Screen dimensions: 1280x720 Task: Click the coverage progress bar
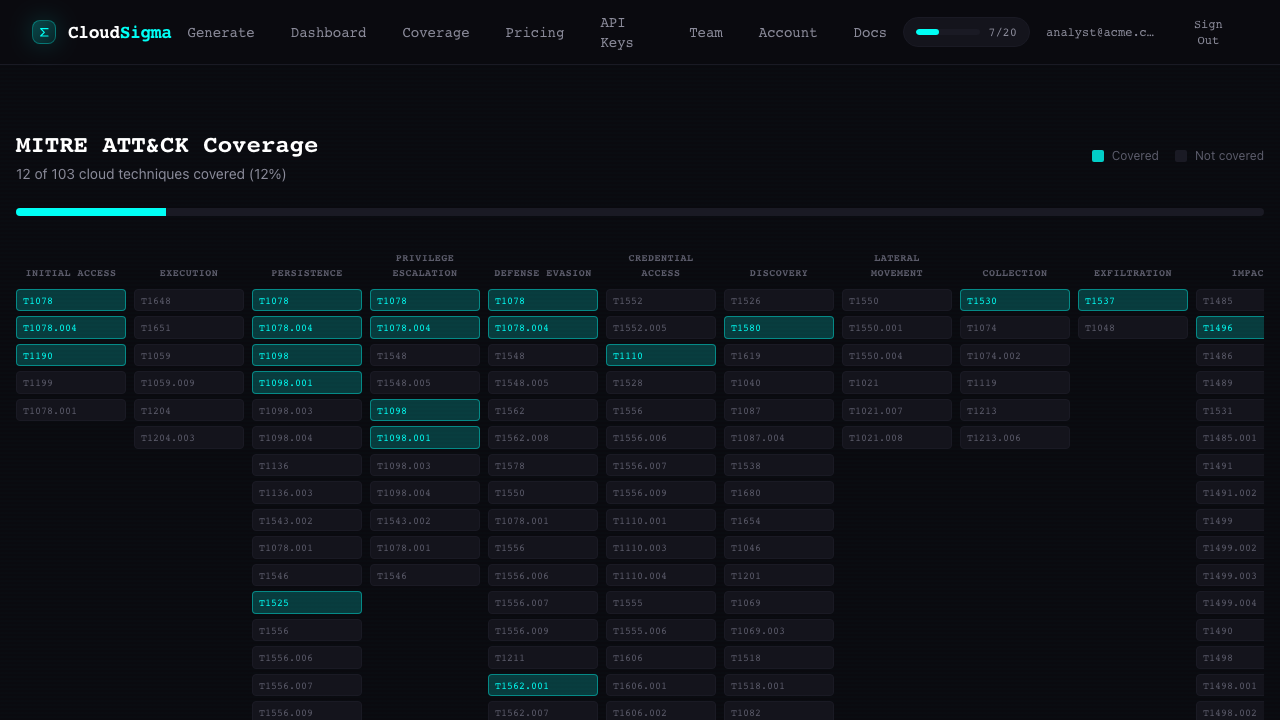click(x=639, y=212)
